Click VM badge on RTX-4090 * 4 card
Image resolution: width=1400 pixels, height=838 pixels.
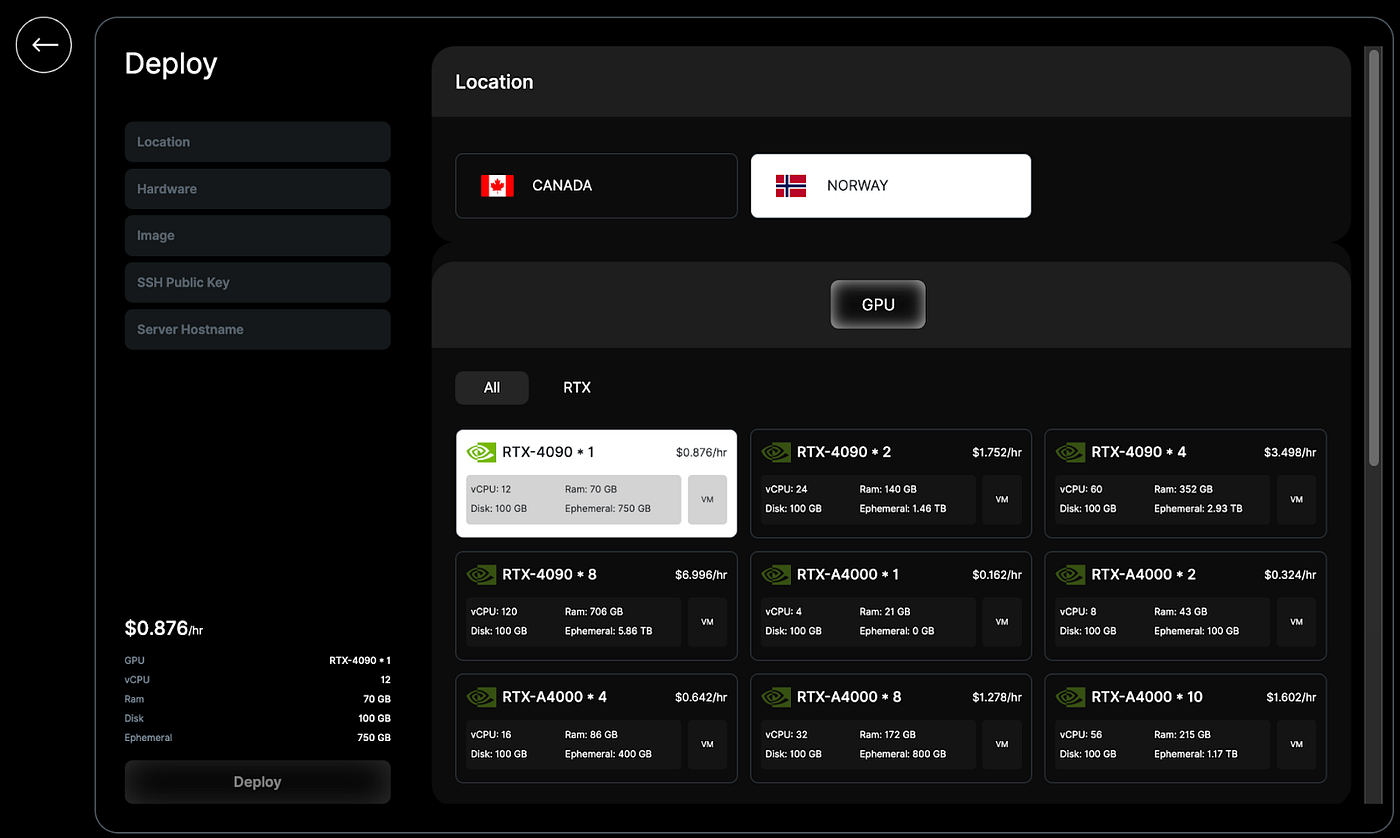[1296, 499]
